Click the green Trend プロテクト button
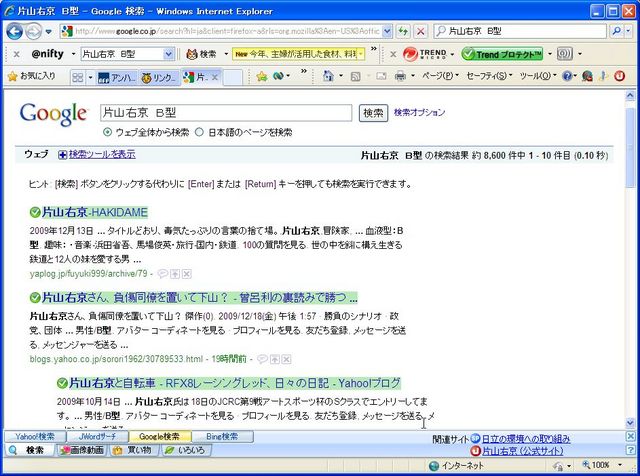This screenshot has height=476, width=640. [x=502, y=54]
